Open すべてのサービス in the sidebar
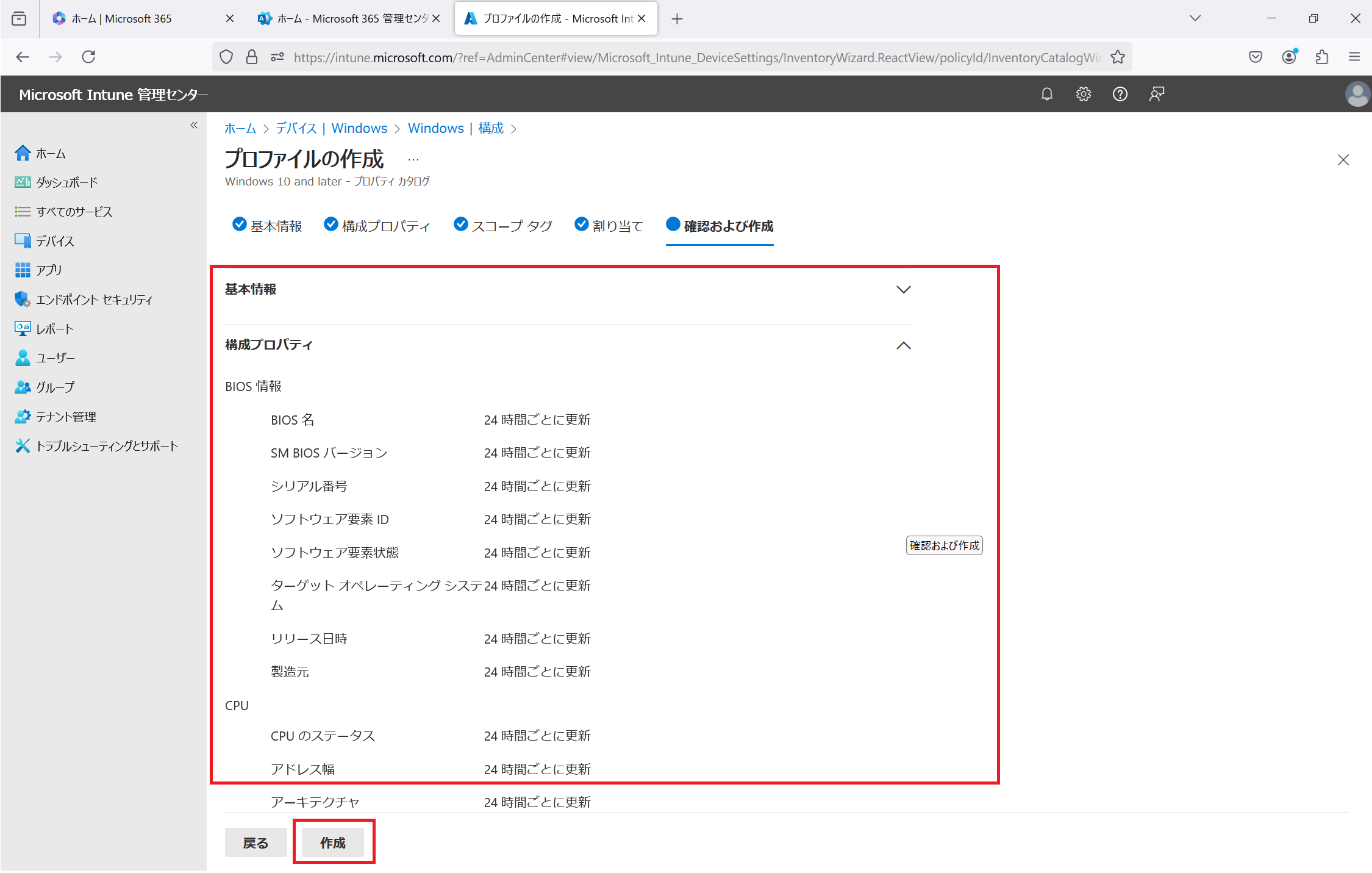 pos(63,212)
